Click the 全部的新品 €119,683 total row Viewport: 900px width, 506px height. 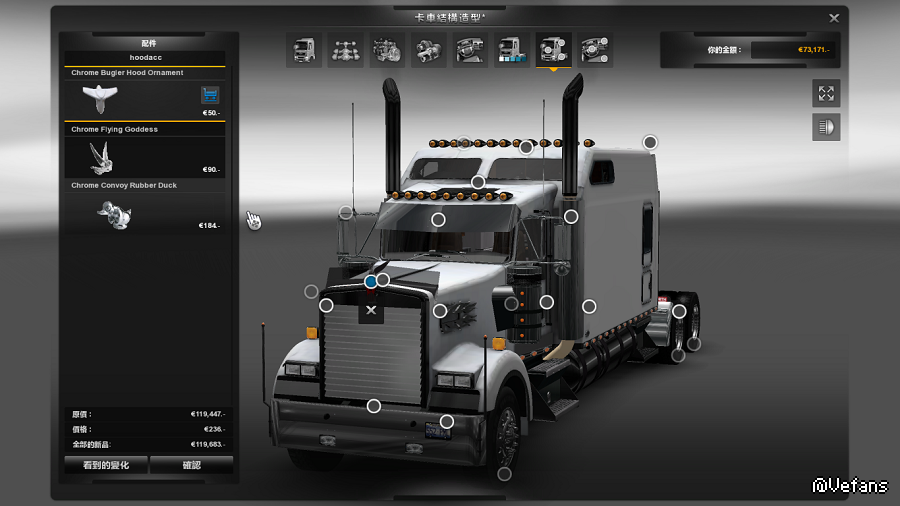point(148,445)
